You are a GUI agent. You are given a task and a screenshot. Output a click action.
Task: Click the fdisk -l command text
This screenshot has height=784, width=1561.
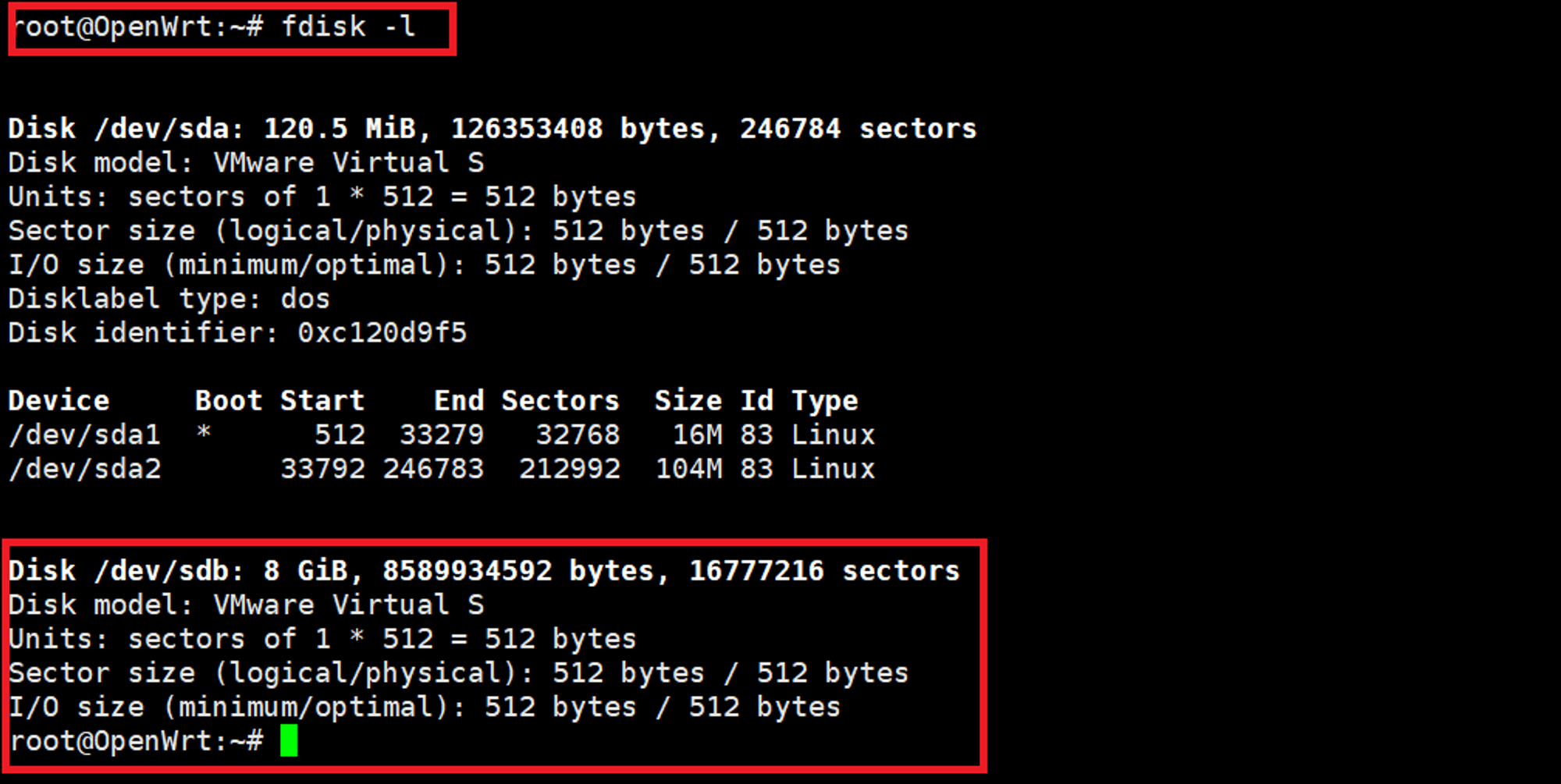pos(347,27)
